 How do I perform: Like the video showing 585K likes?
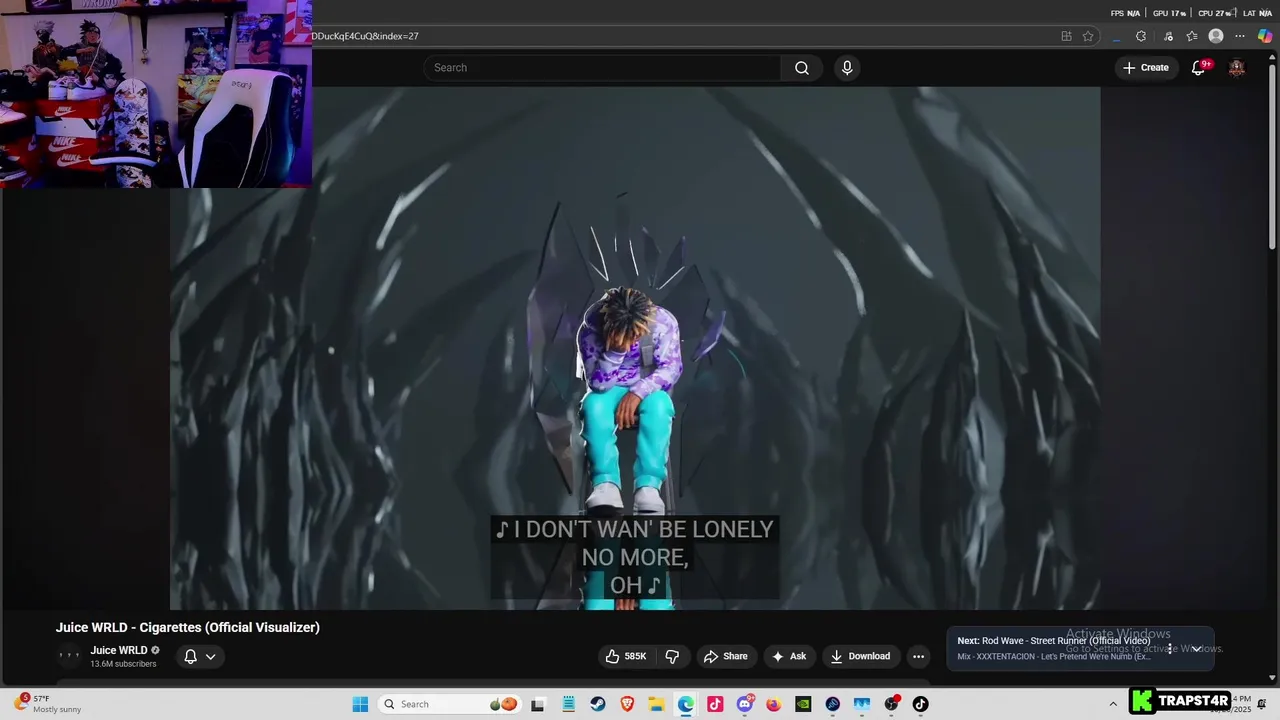coord(626,656)
